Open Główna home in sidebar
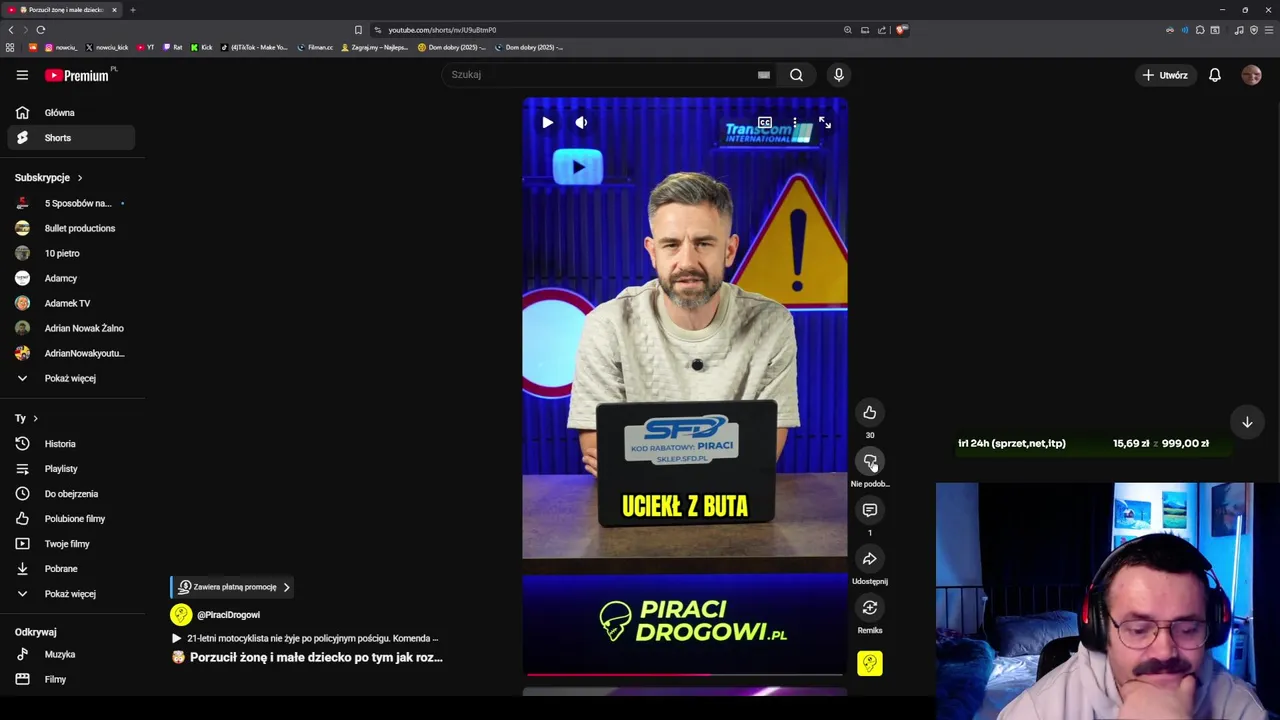1280x720 pixels. pos(71,113)
